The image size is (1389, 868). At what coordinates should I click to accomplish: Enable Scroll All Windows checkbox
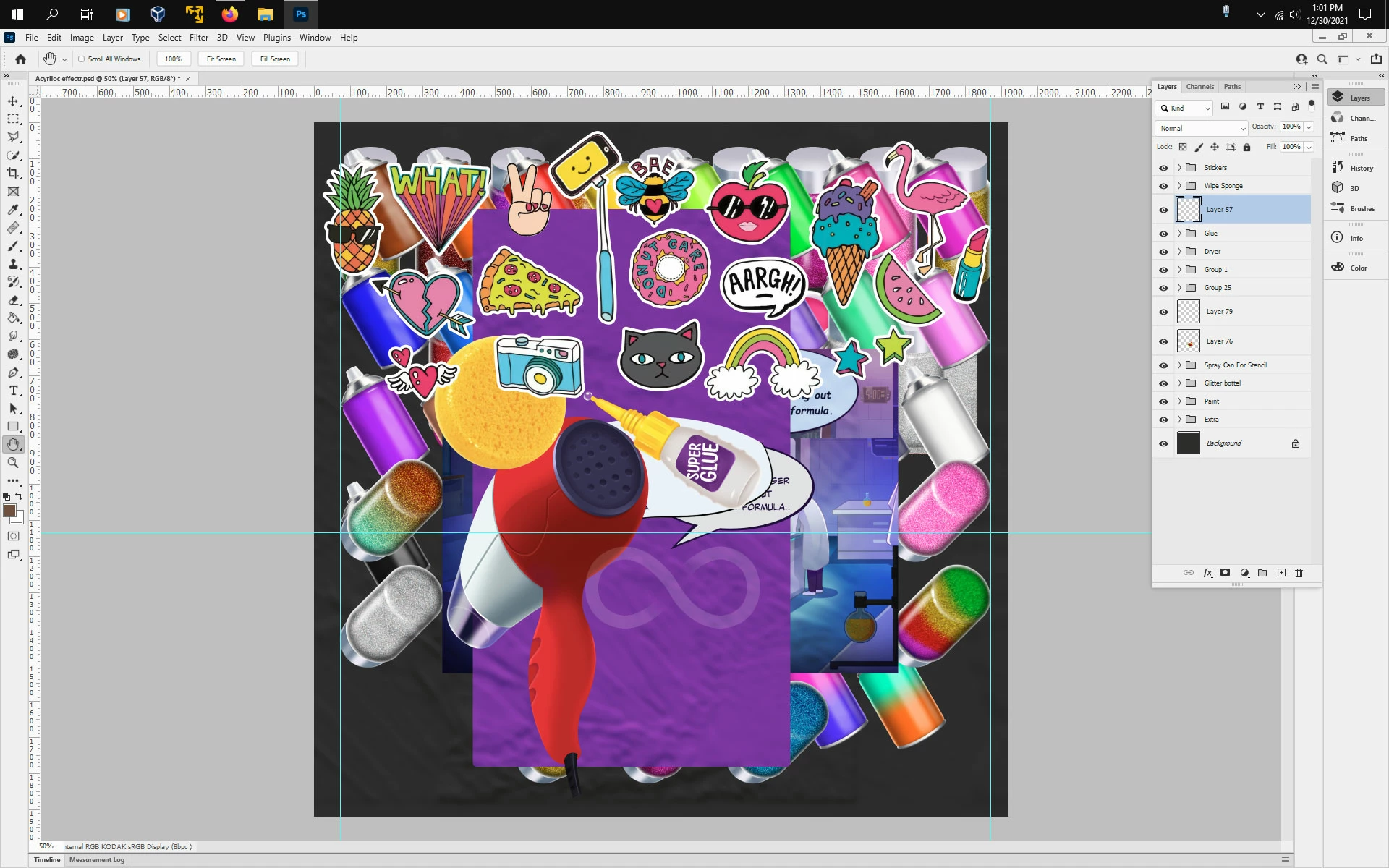pos(82,59)
